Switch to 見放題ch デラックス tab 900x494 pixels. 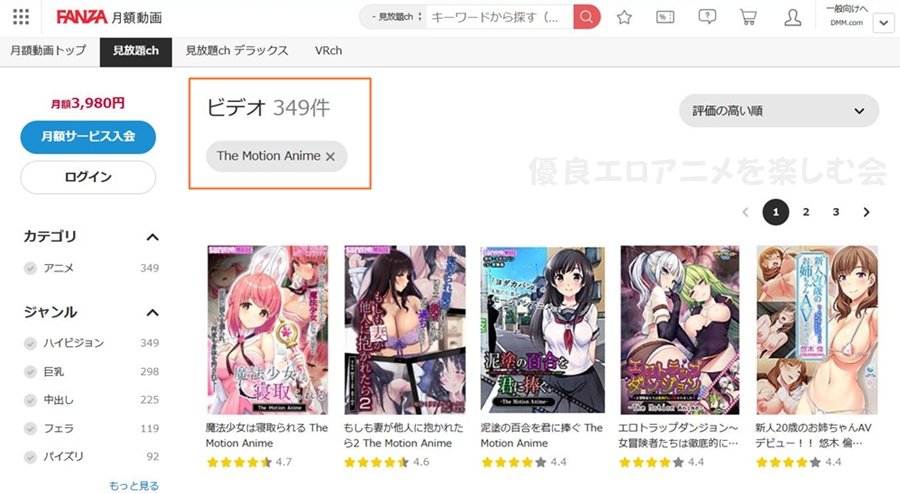point(237,50)
